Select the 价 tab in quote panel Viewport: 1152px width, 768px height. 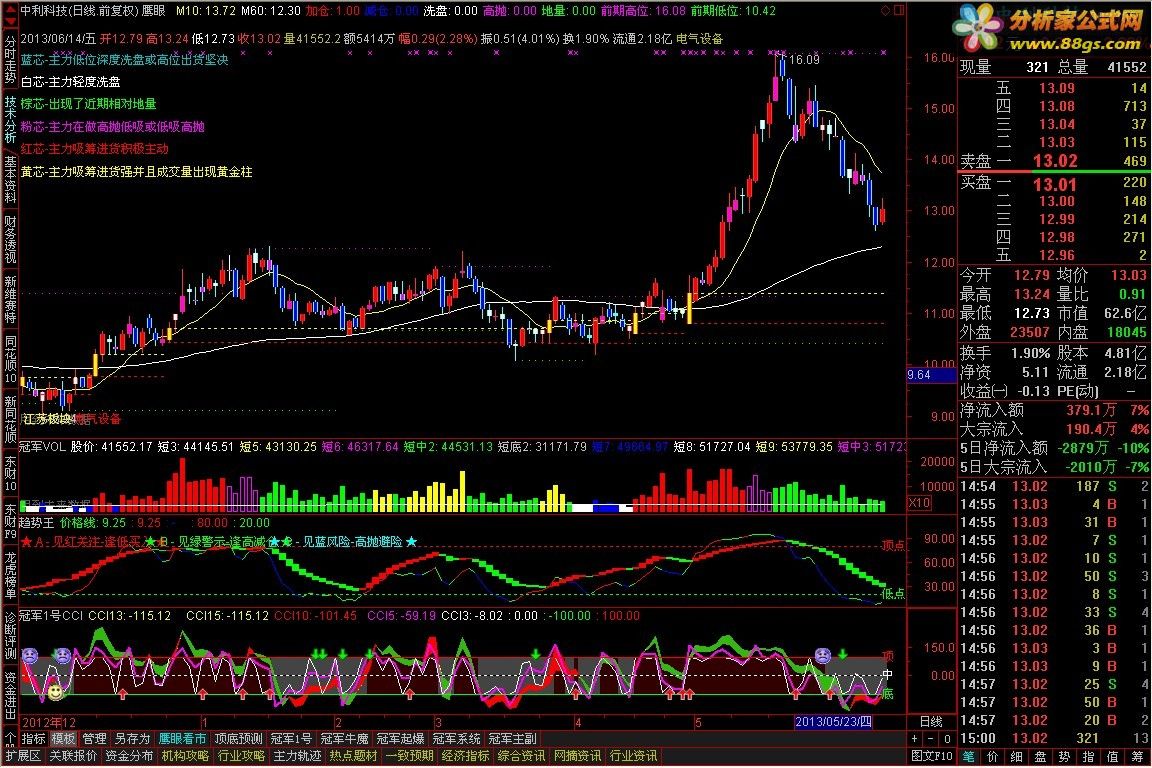(993, 756)
